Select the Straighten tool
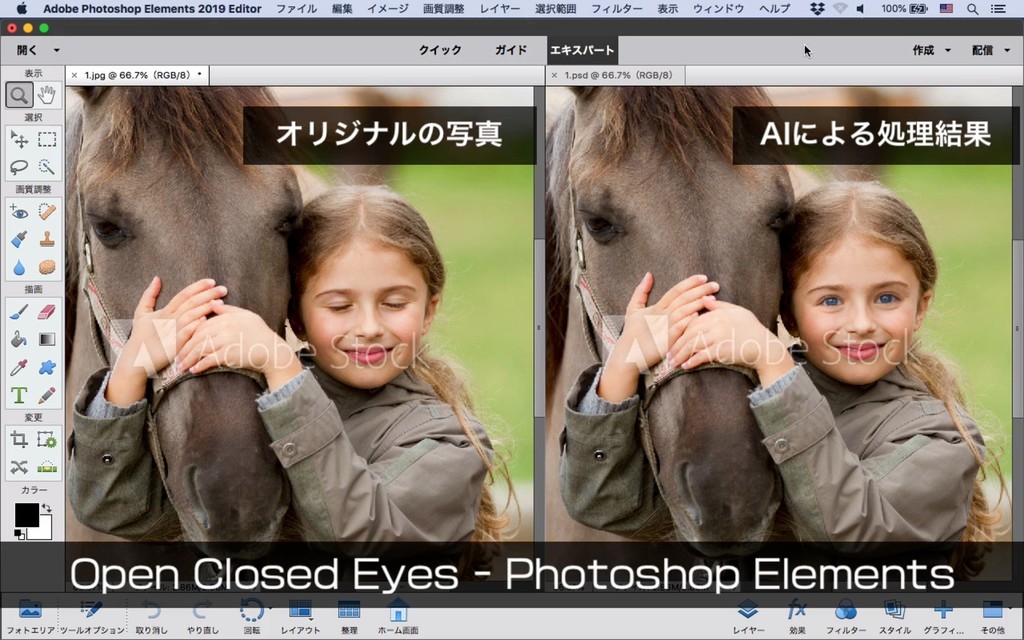This screenshot has width=1024, height=640. coord(46,468)
